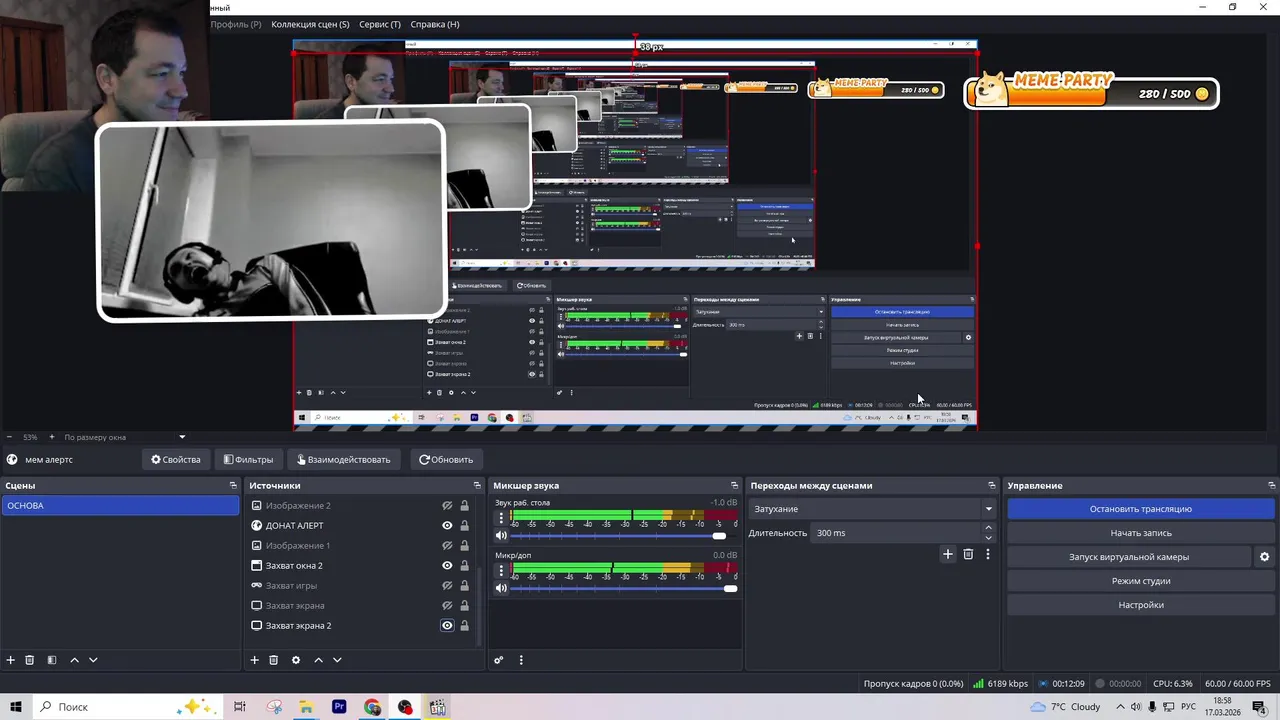This screenshot has width=1280, height=720.
Task: Move selected source up in Источники
Action: click(x=318, y=660)
